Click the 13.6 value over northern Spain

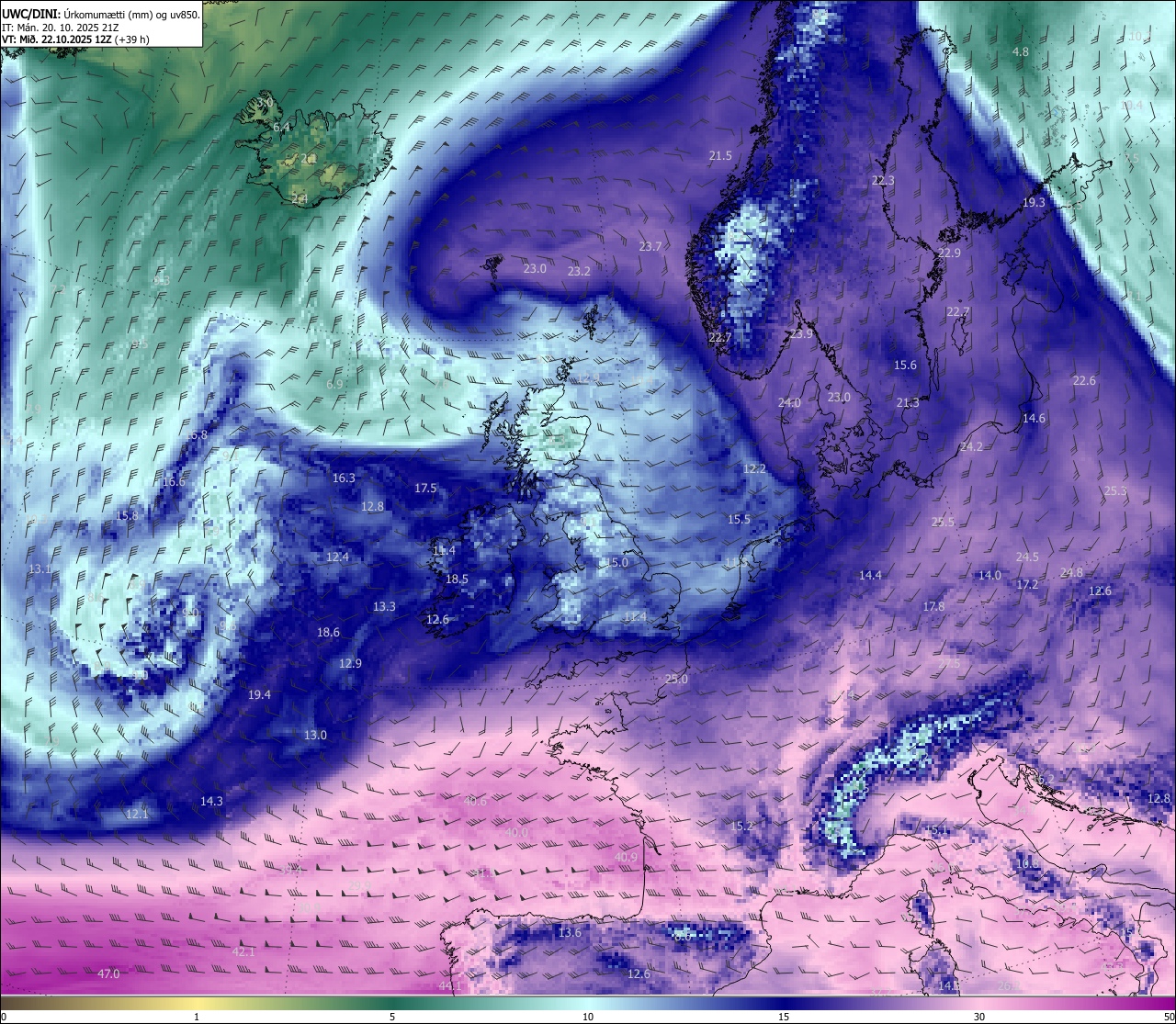pyautogui.click(x=570, y=933)
